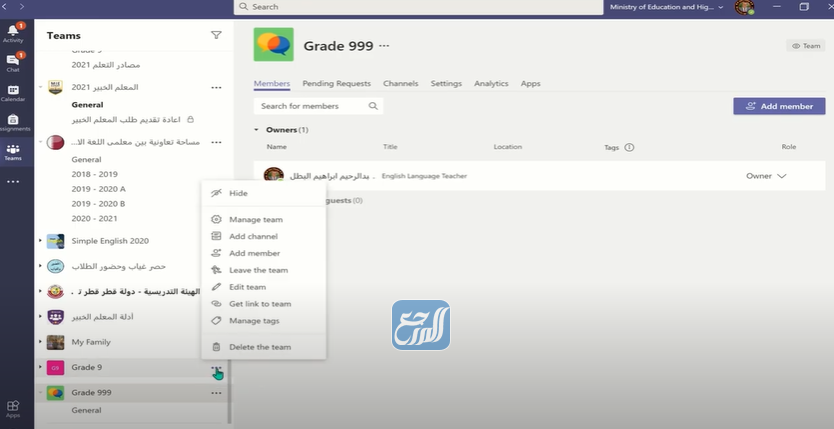Open General channel under المعلم الخبير 2021
This screenshot has height=429, width=834.
pos(88,105)
